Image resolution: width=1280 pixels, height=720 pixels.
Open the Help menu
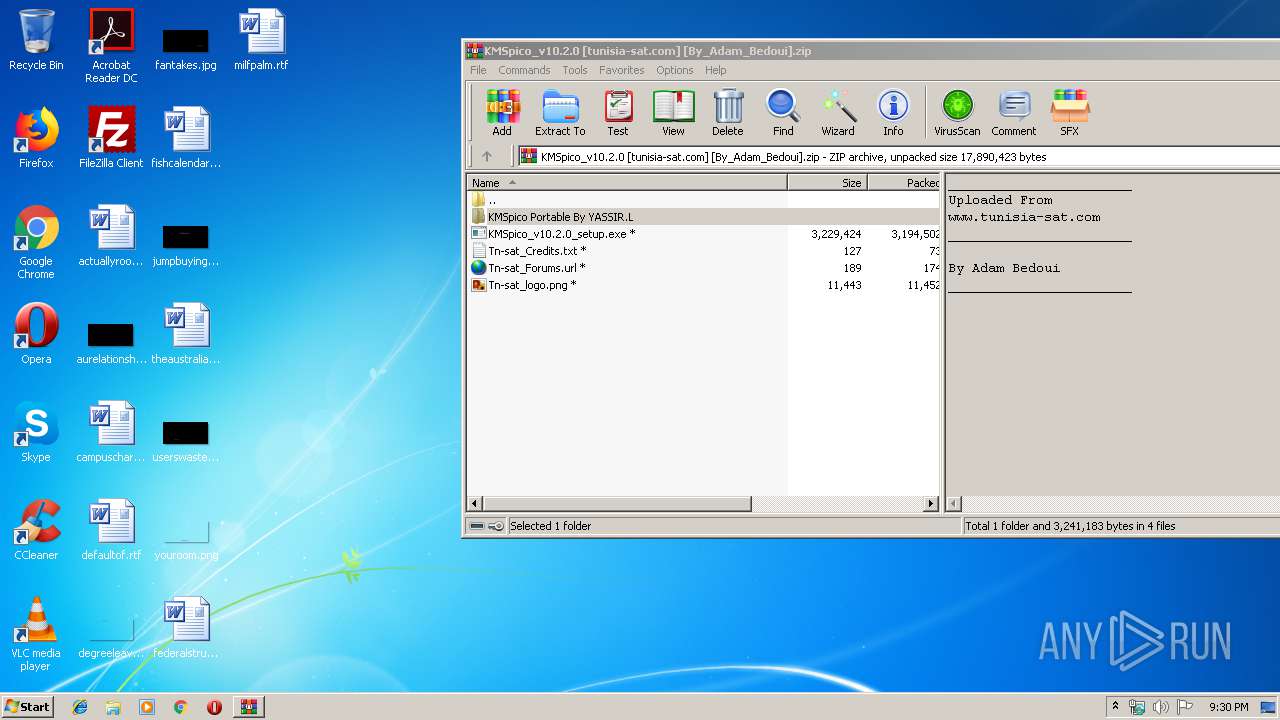click(x=715, y=70)
